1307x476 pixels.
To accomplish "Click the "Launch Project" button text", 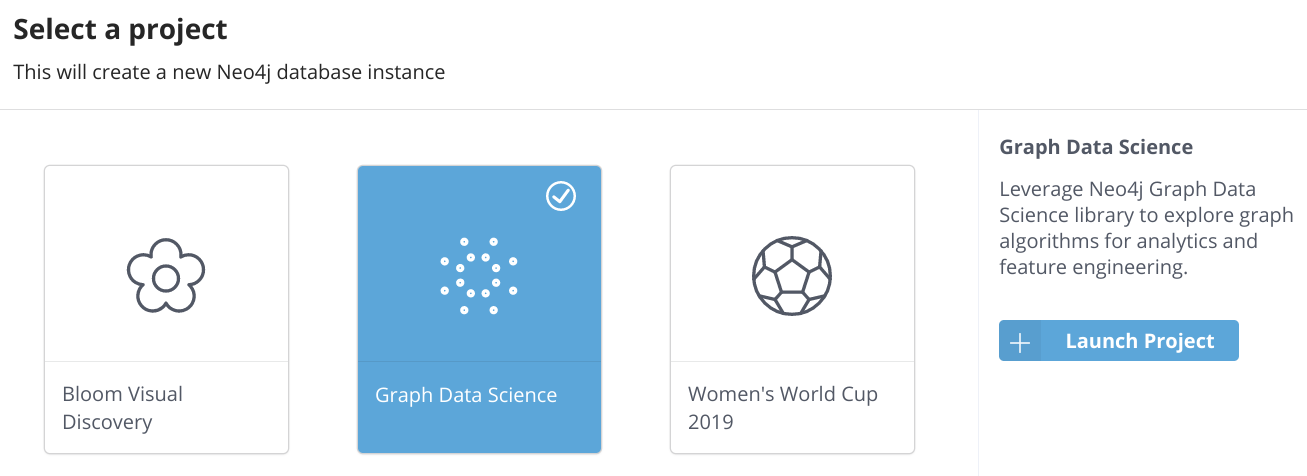I will [1140, 341].
